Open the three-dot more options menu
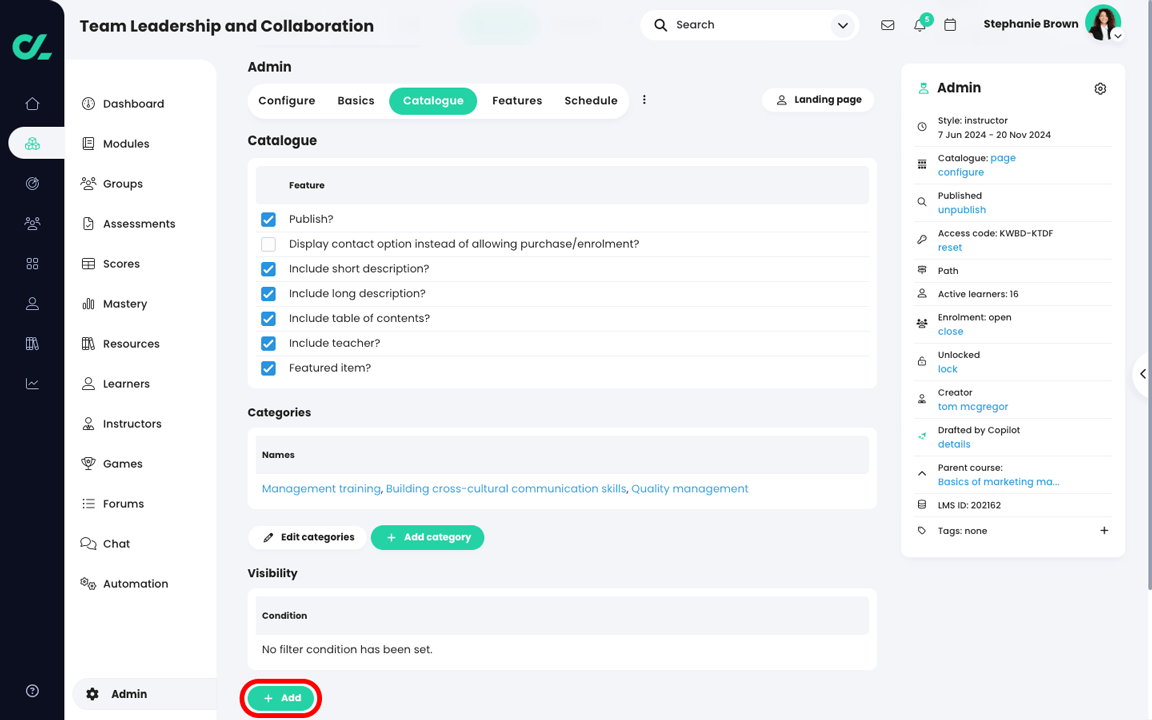1152x720 pixels. click(644, 100)
